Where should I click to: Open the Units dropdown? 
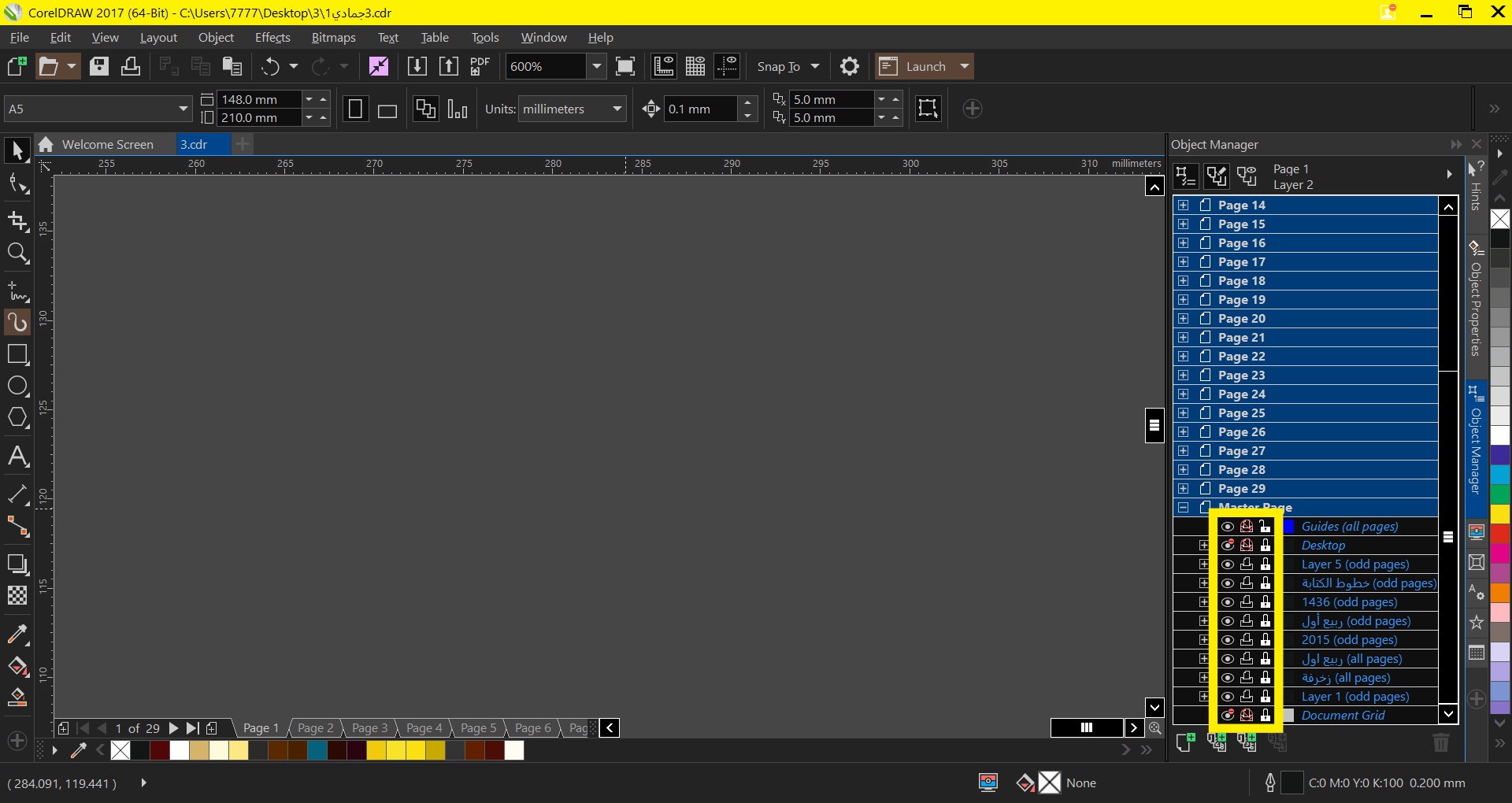pos(617,109)
